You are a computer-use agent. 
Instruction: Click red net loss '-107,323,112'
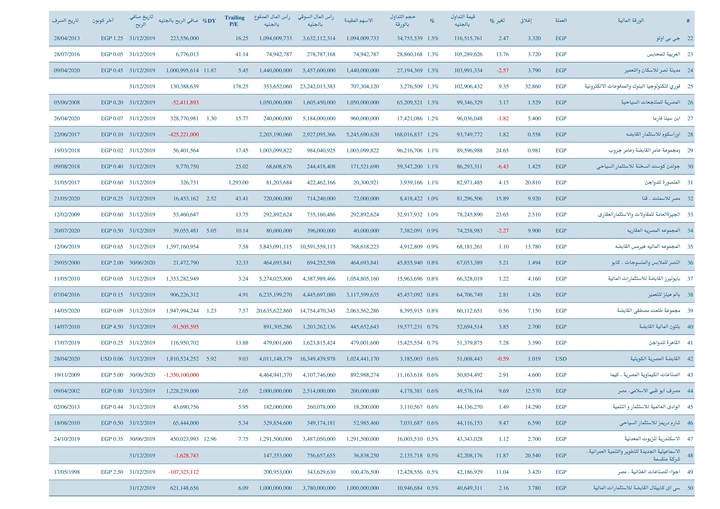click(x=184, y=472)
